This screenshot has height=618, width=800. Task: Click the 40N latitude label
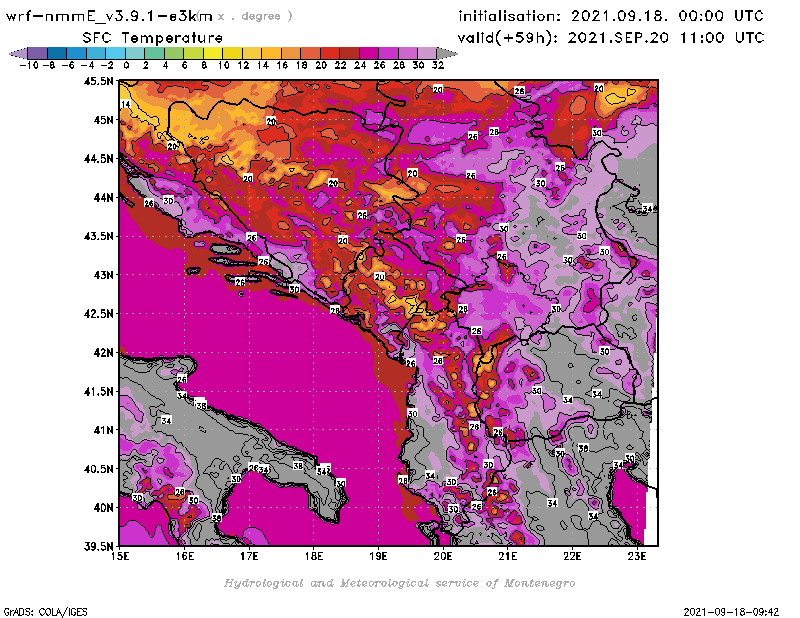pyautogui.click(x=103, y=508)
